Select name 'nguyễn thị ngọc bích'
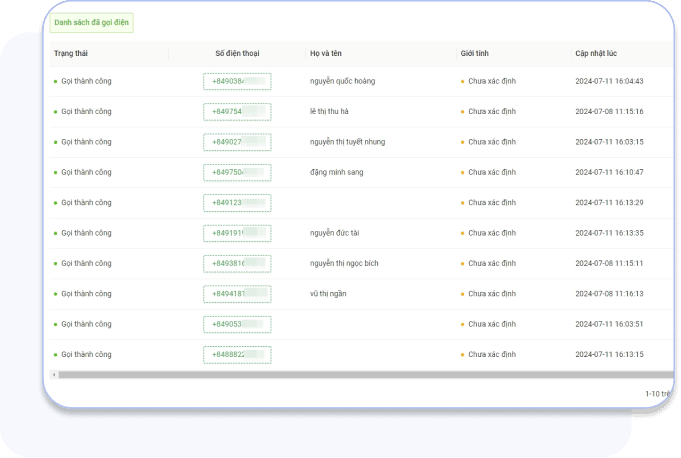Screen dimensions: 681x458 [344, 264]
